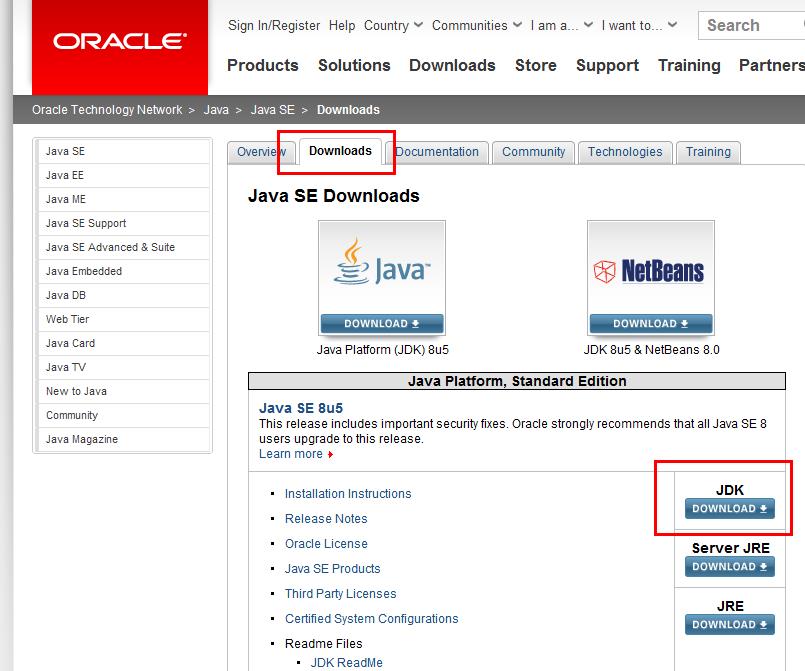The width and height of the screenshot is (805, 671).
Task: Click in the Search field
Action: tap(751, 25)
